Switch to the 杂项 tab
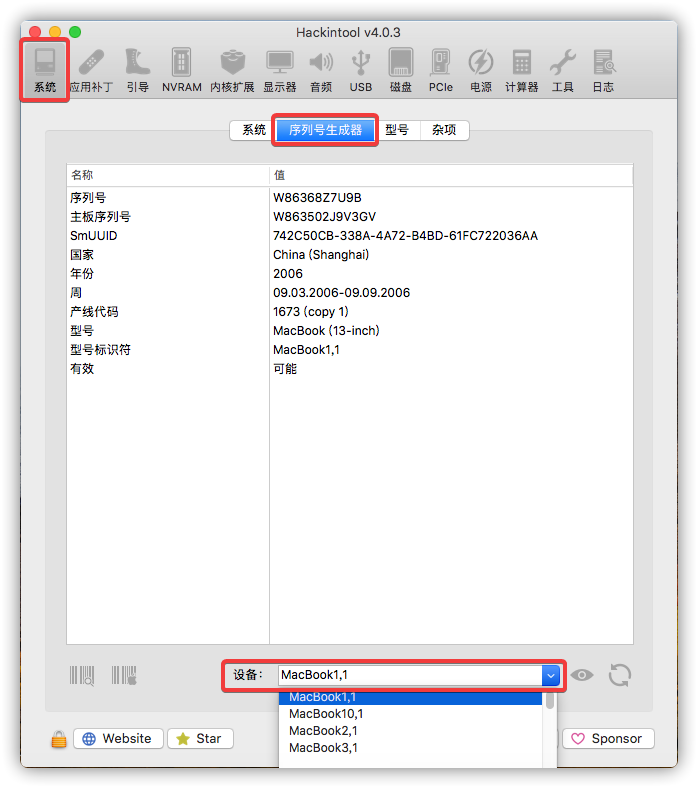Image resolution: width=698 pixels, height=788 pixels. (444, 130)
